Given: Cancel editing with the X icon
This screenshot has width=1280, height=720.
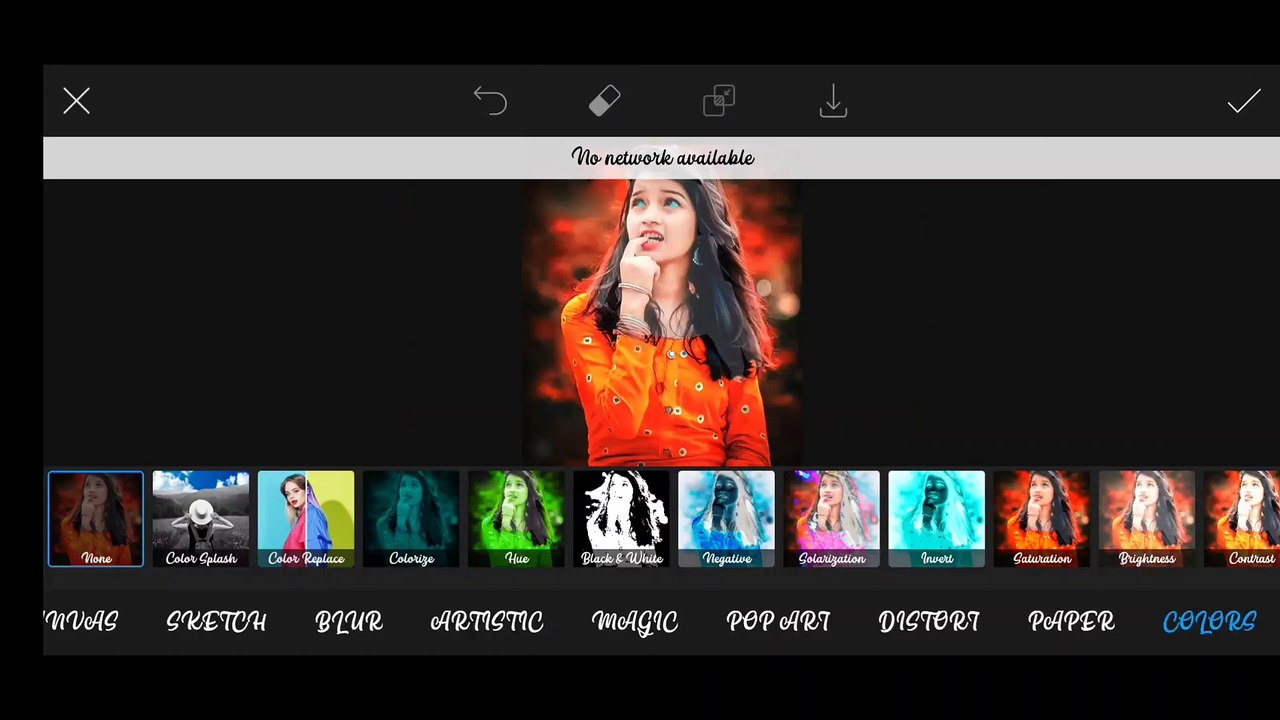Looking at the screenshot, I should click(x=77, y=101).
